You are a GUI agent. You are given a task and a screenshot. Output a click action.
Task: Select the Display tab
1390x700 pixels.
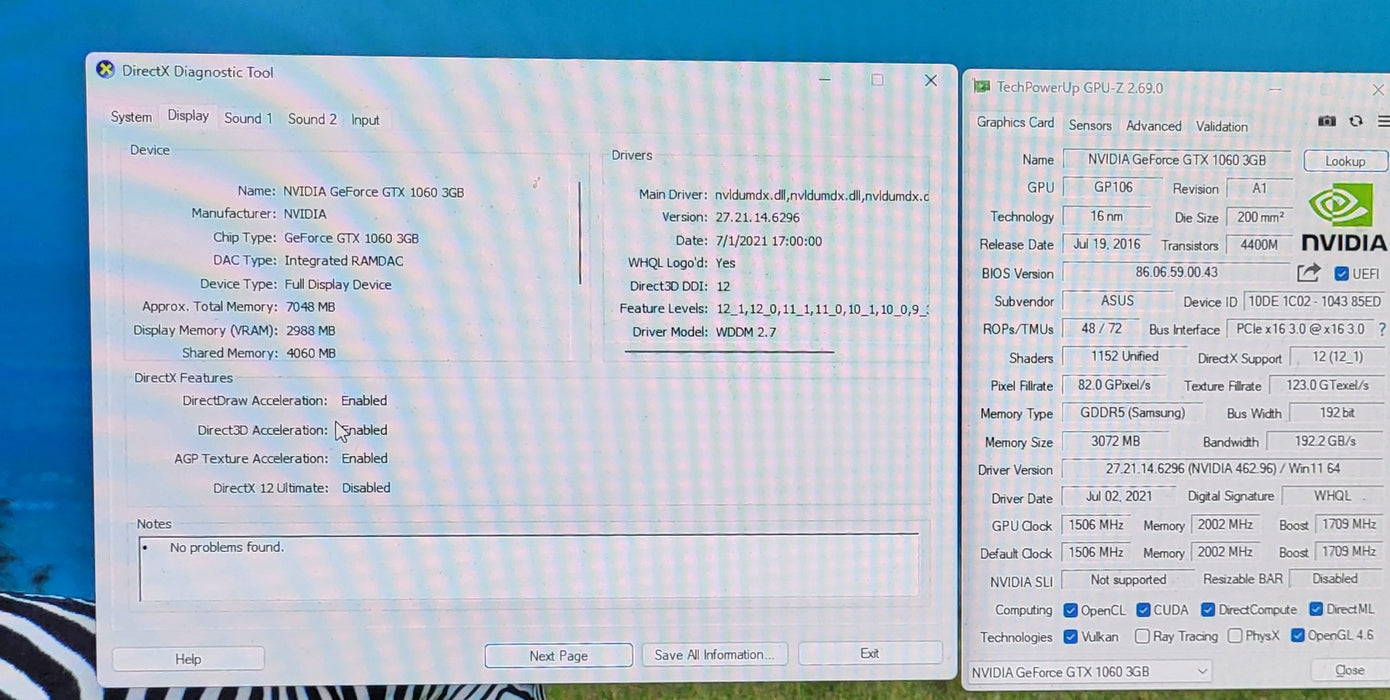pyautogui.click(x=188, y=116)
